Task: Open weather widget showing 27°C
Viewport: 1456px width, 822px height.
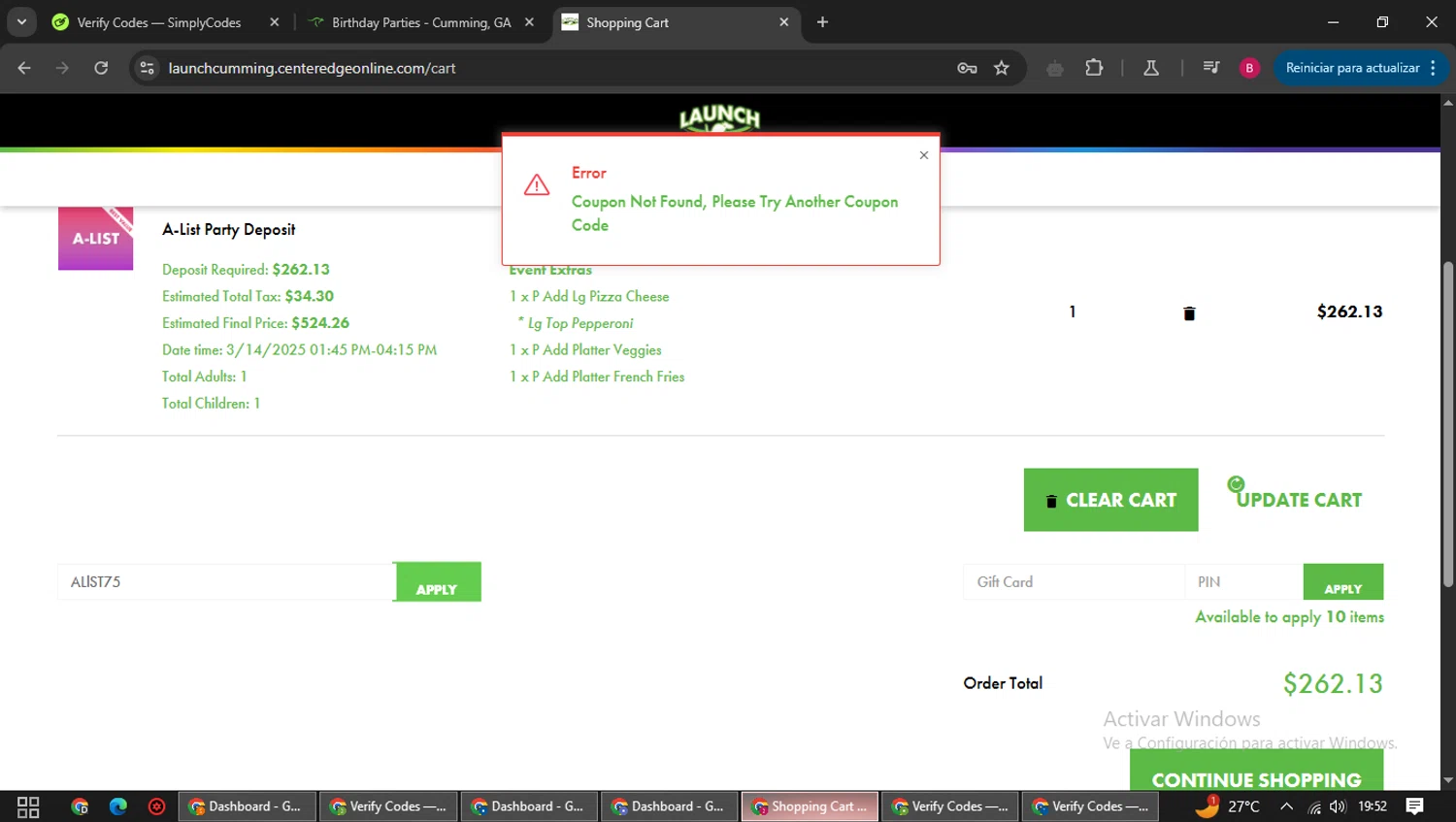Action: [x=1228, y=806]
